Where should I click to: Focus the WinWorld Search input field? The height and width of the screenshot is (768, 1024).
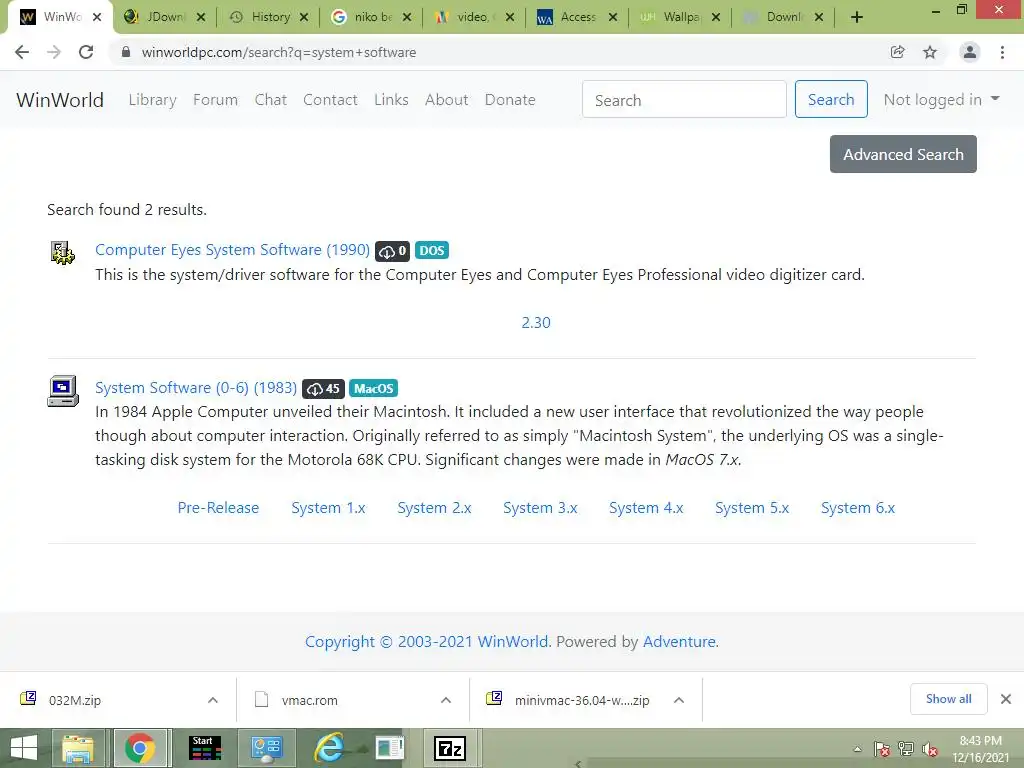[684, 99]
